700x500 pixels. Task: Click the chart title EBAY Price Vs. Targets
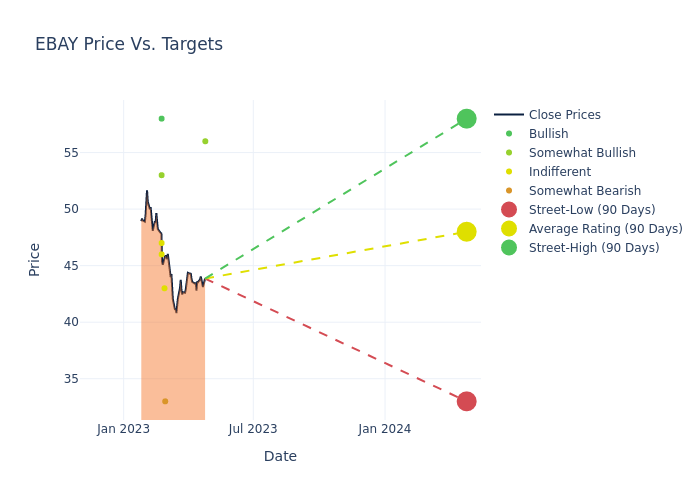[129, 45]
